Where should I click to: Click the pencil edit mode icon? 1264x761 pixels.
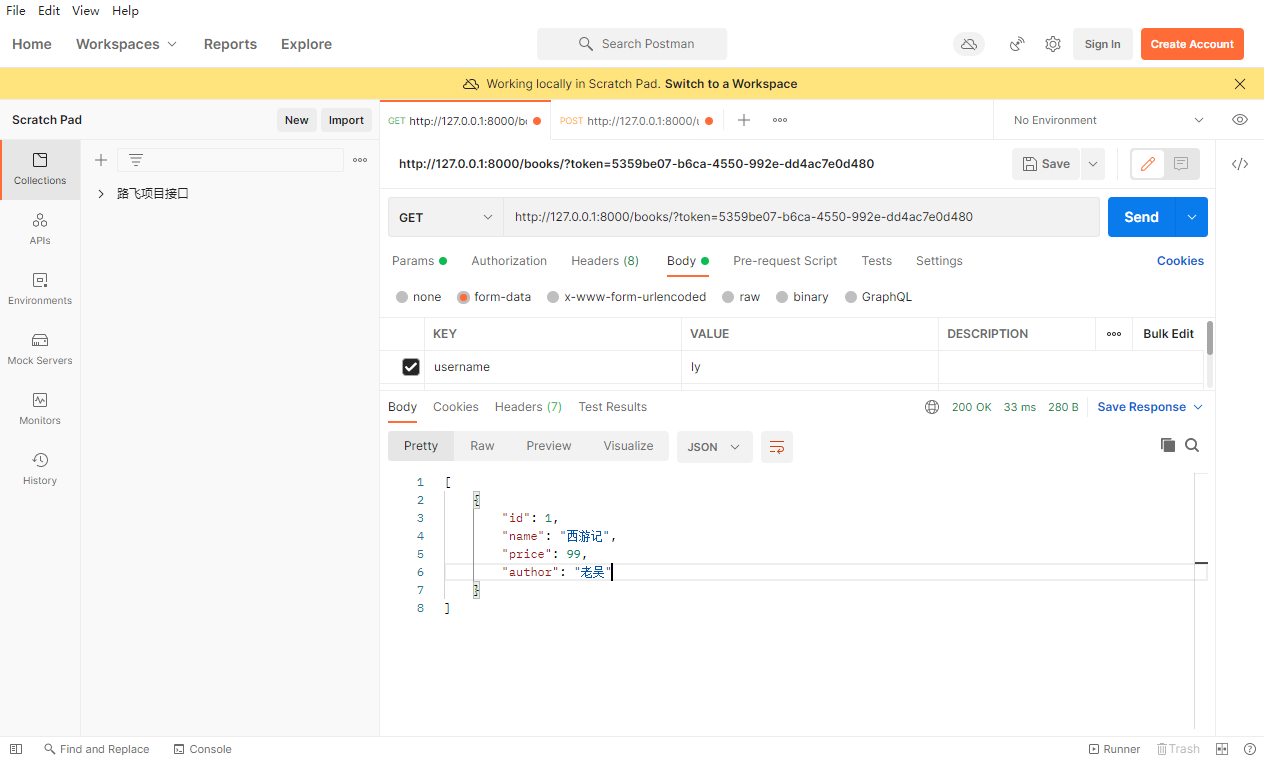(1148, 164)
